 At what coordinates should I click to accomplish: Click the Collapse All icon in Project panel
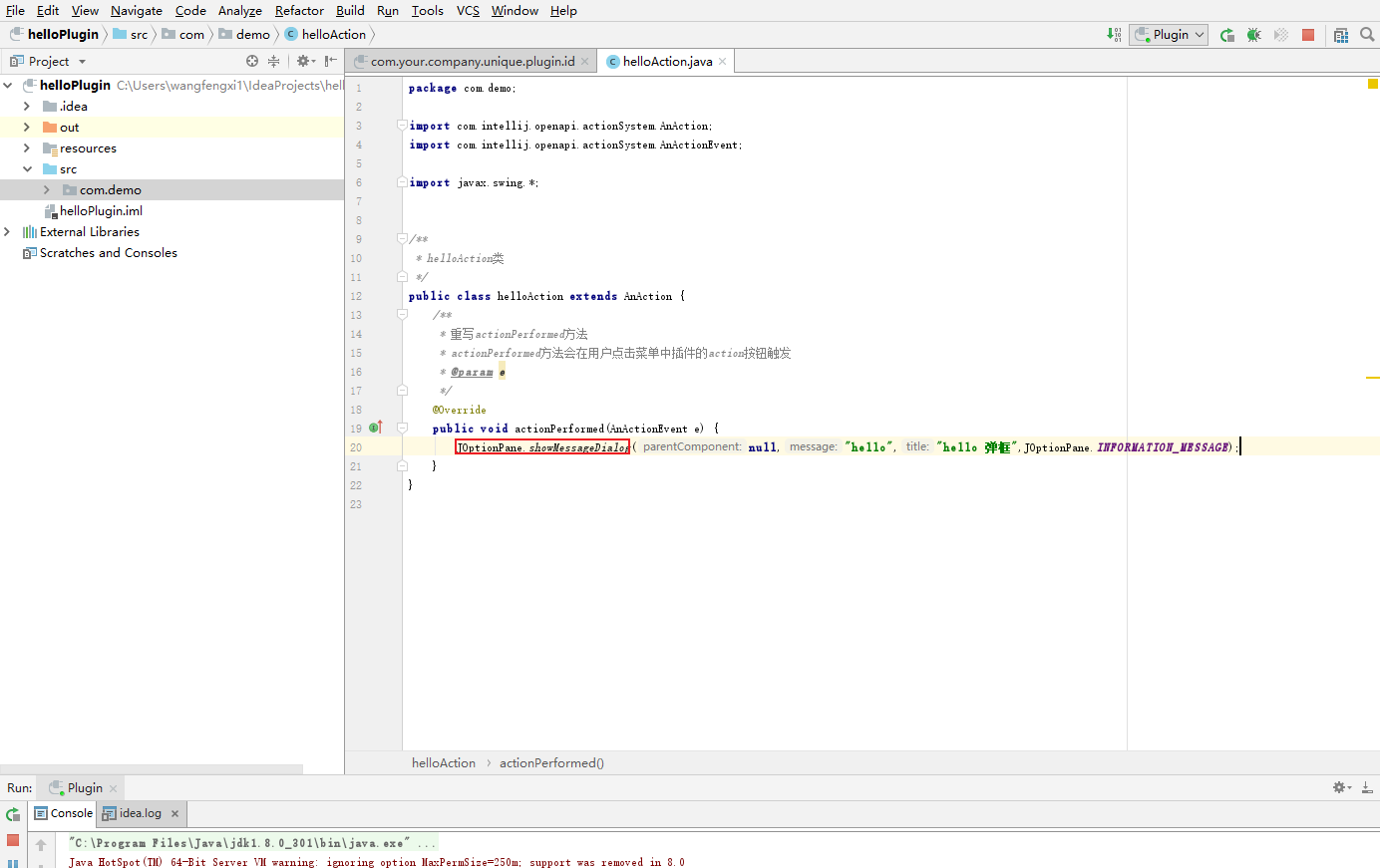tap(273, 61)
